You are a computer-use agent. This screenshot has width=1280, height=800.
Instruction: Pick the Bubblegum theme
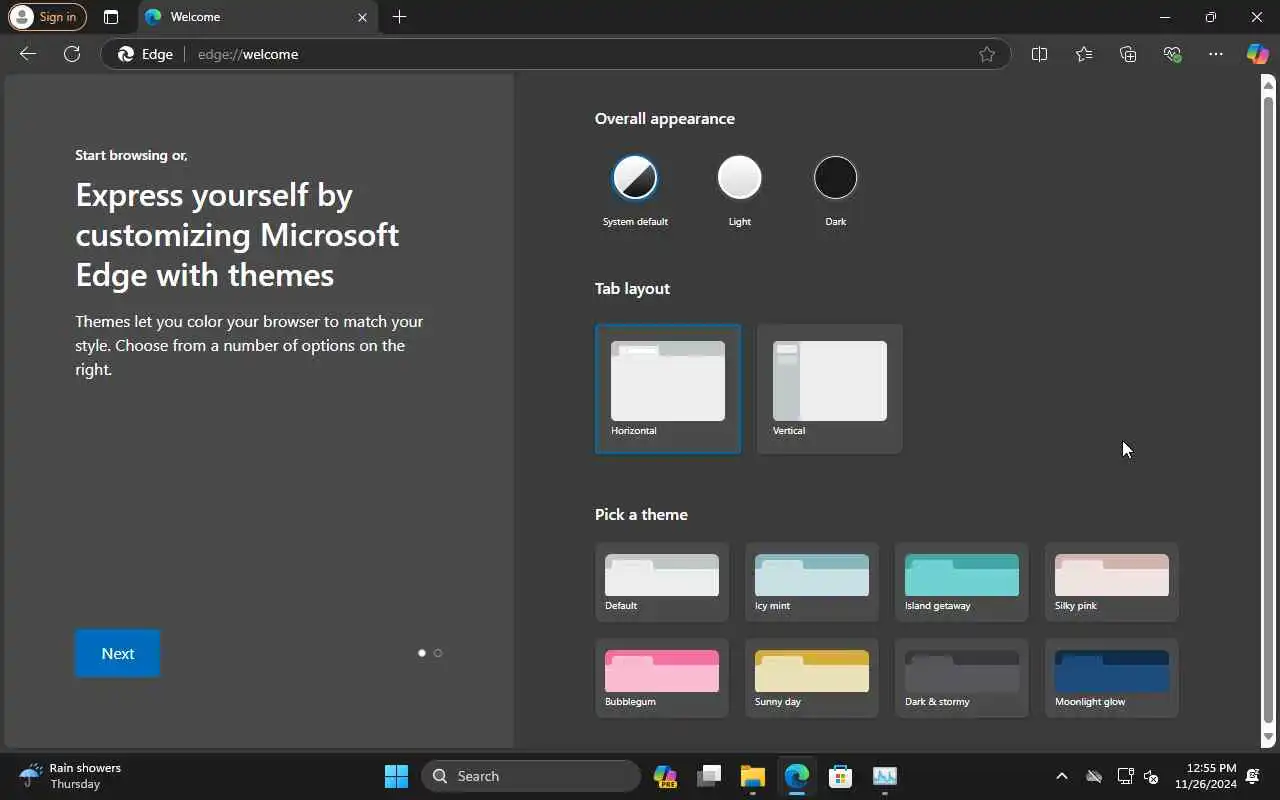click(662, 678)
